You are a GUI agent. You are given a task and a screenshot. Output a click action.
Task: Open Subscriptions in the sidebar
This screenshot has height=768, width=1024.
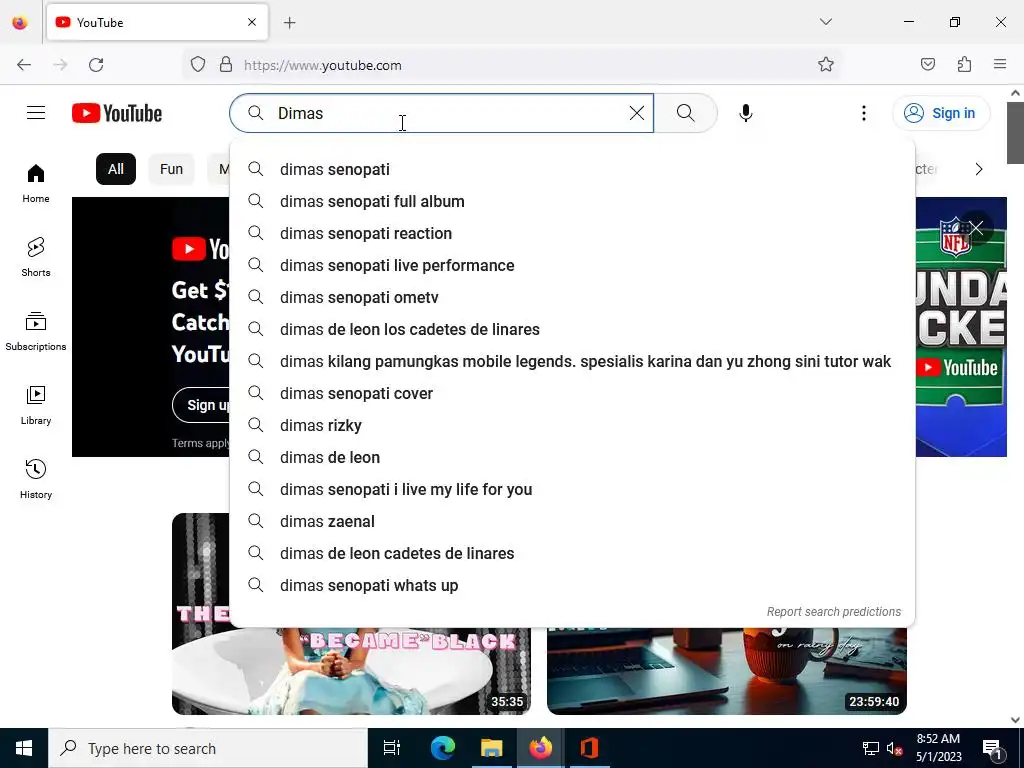tap(36, 331)
